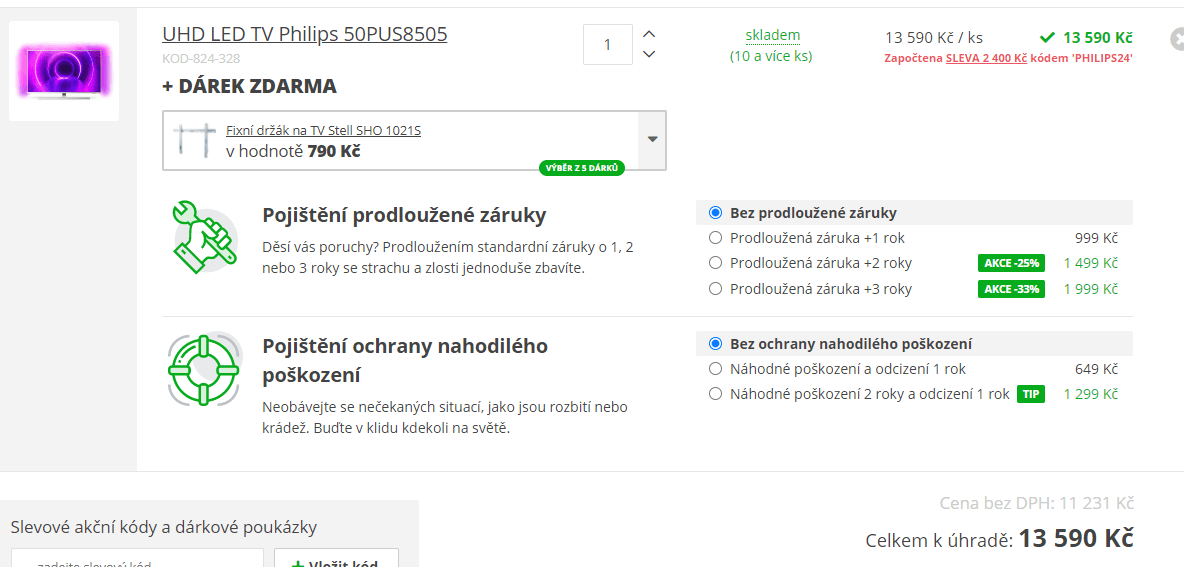
Task: Click the green wrench extended warranty icon
Action: (x=204, y=234)
